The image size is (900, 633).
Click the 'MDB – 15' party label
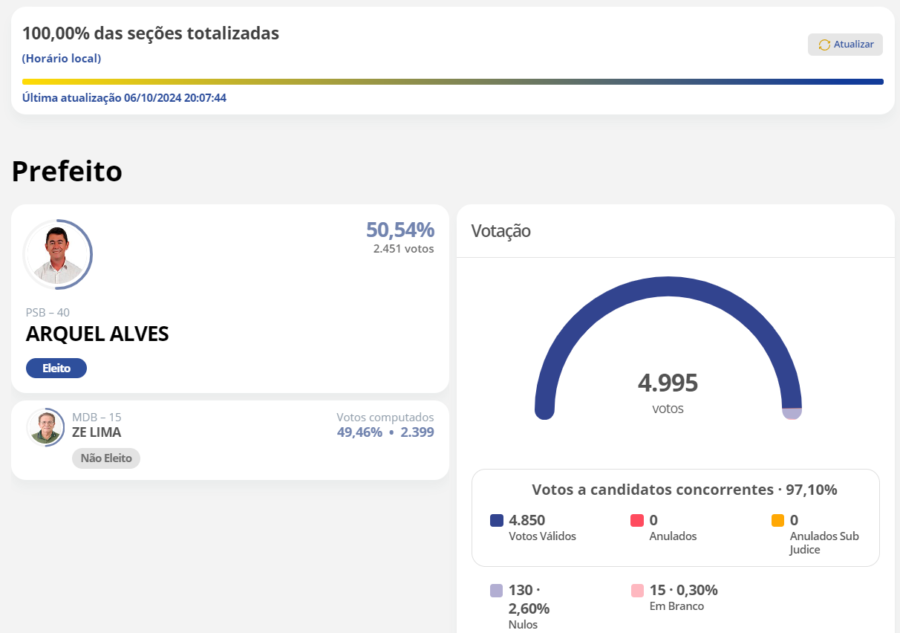pyautogui.click(x=96, y=417)
